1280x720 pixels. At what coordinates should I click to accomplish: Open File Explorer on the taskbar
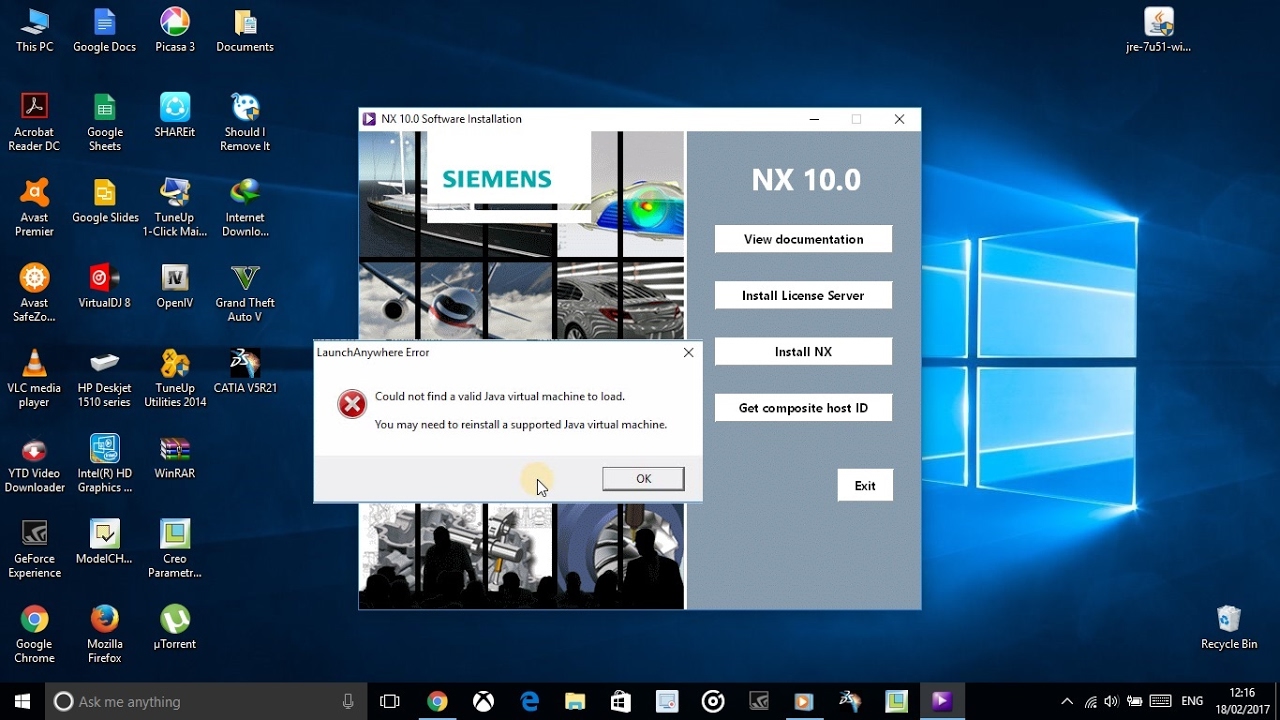coord(575,702)
